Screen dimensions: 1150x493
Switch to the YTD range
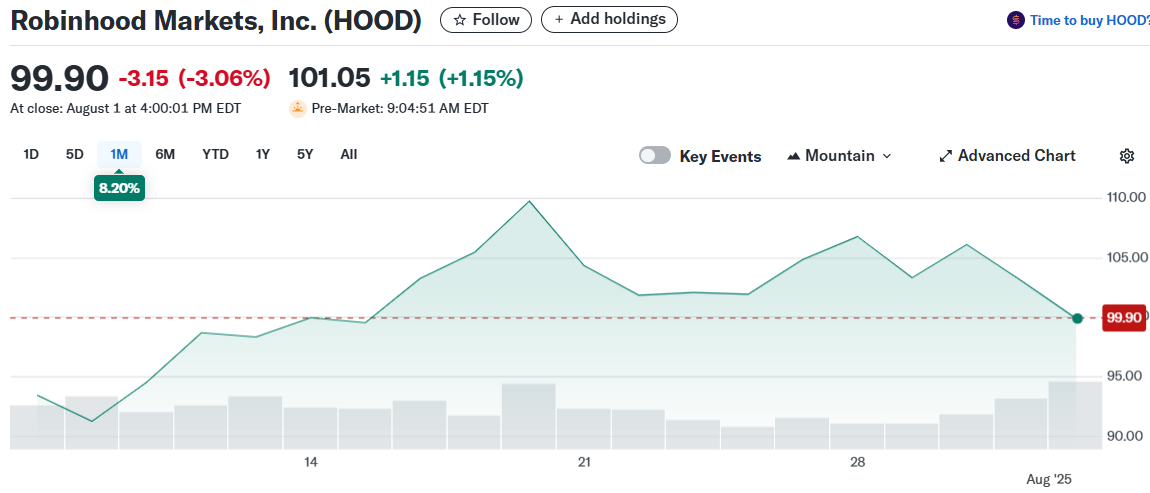tap(216, 154)
